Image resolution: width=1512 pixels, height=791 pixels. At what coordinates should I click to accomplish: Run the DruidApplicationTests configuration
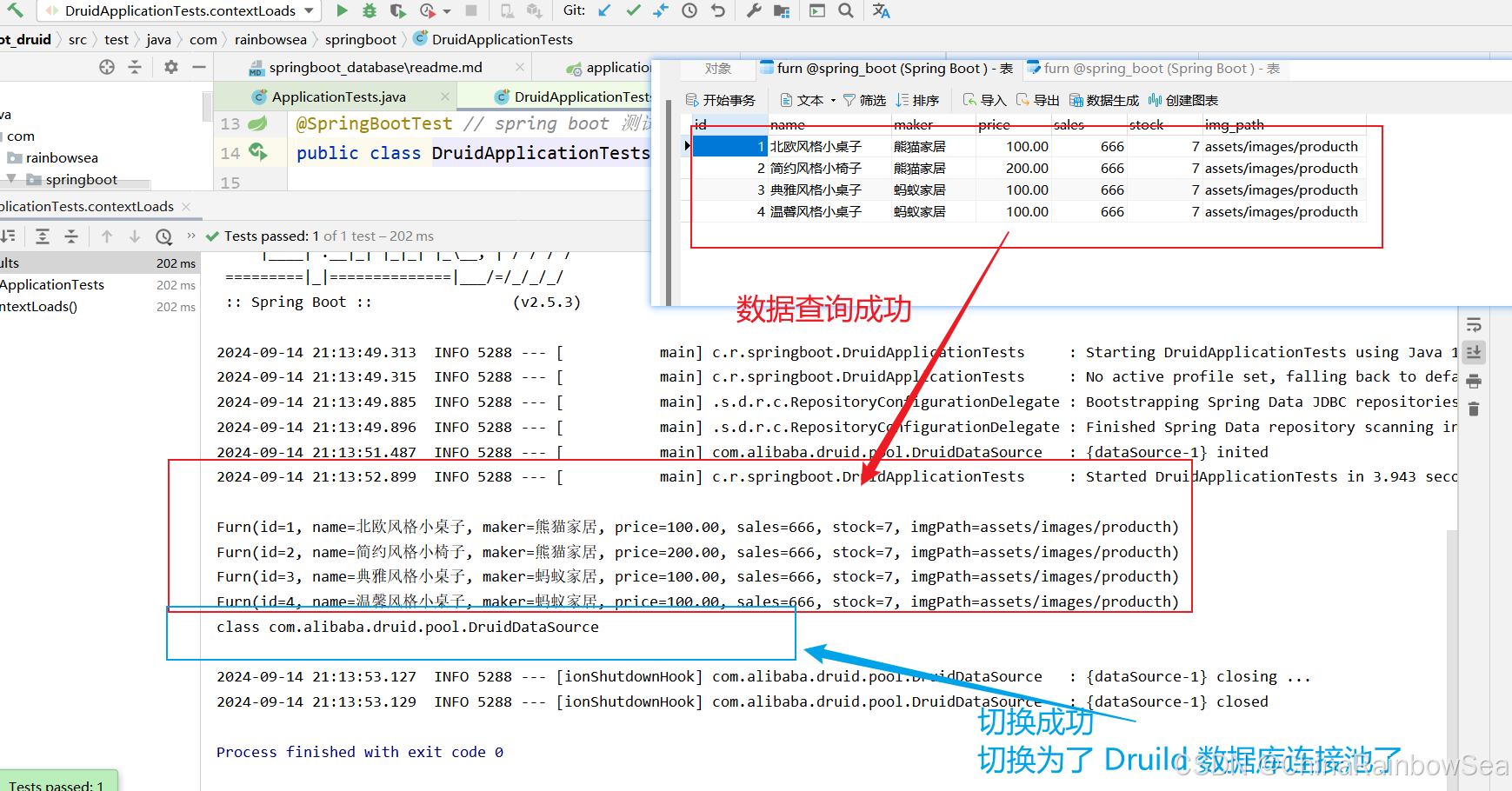(x=341, y=10)
